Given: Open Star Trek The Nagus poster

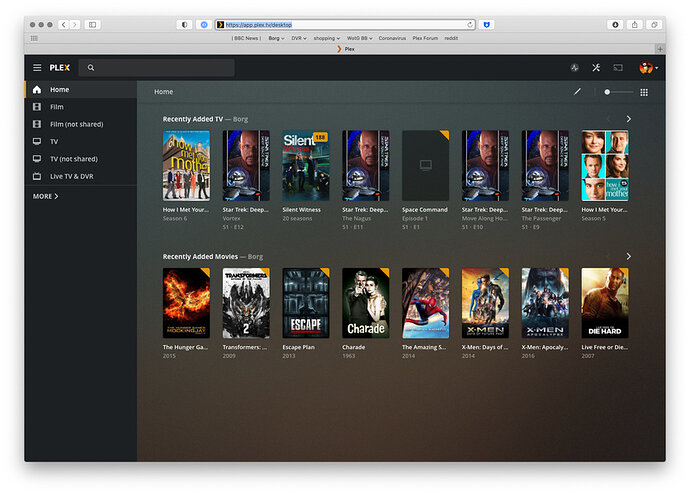Looking at the screenshot, I should [x=366, y=166].
